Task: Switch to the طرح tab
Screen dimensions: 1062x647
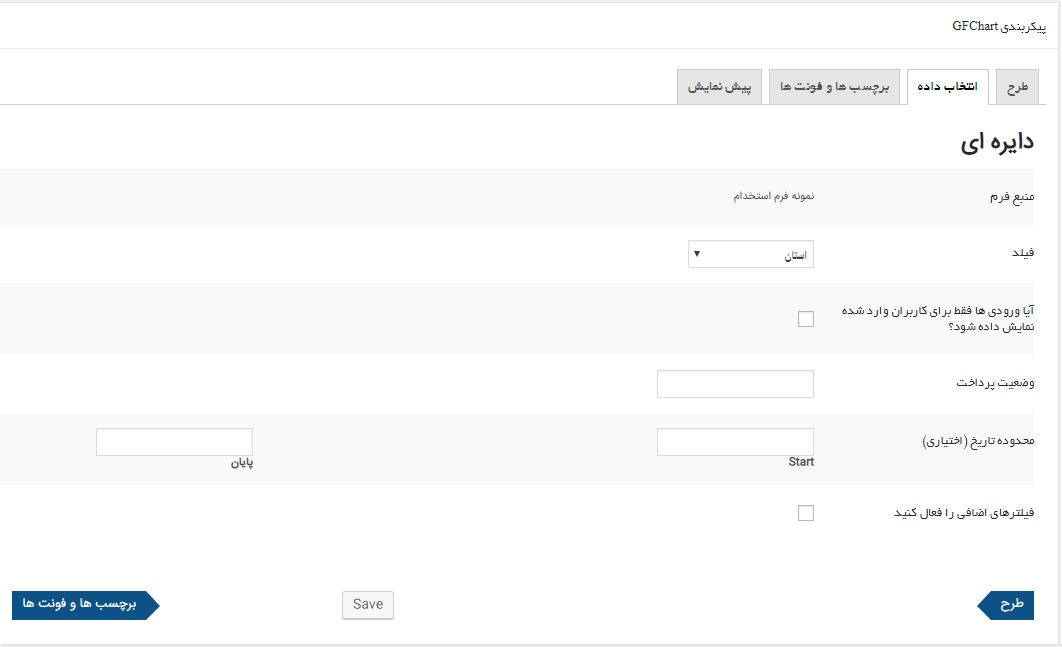Action: point(1017,87)
